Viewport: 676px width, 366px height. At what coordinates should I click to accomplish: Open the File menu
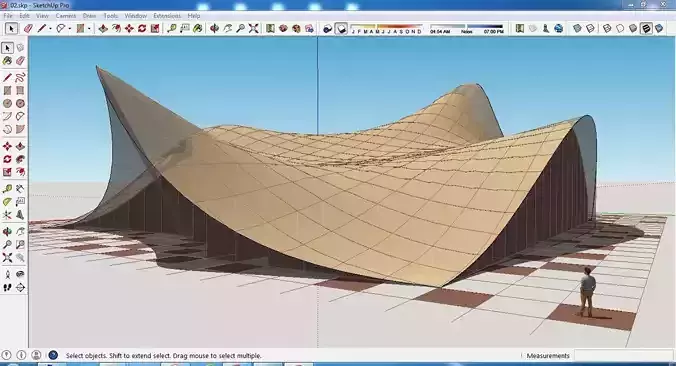8,16
